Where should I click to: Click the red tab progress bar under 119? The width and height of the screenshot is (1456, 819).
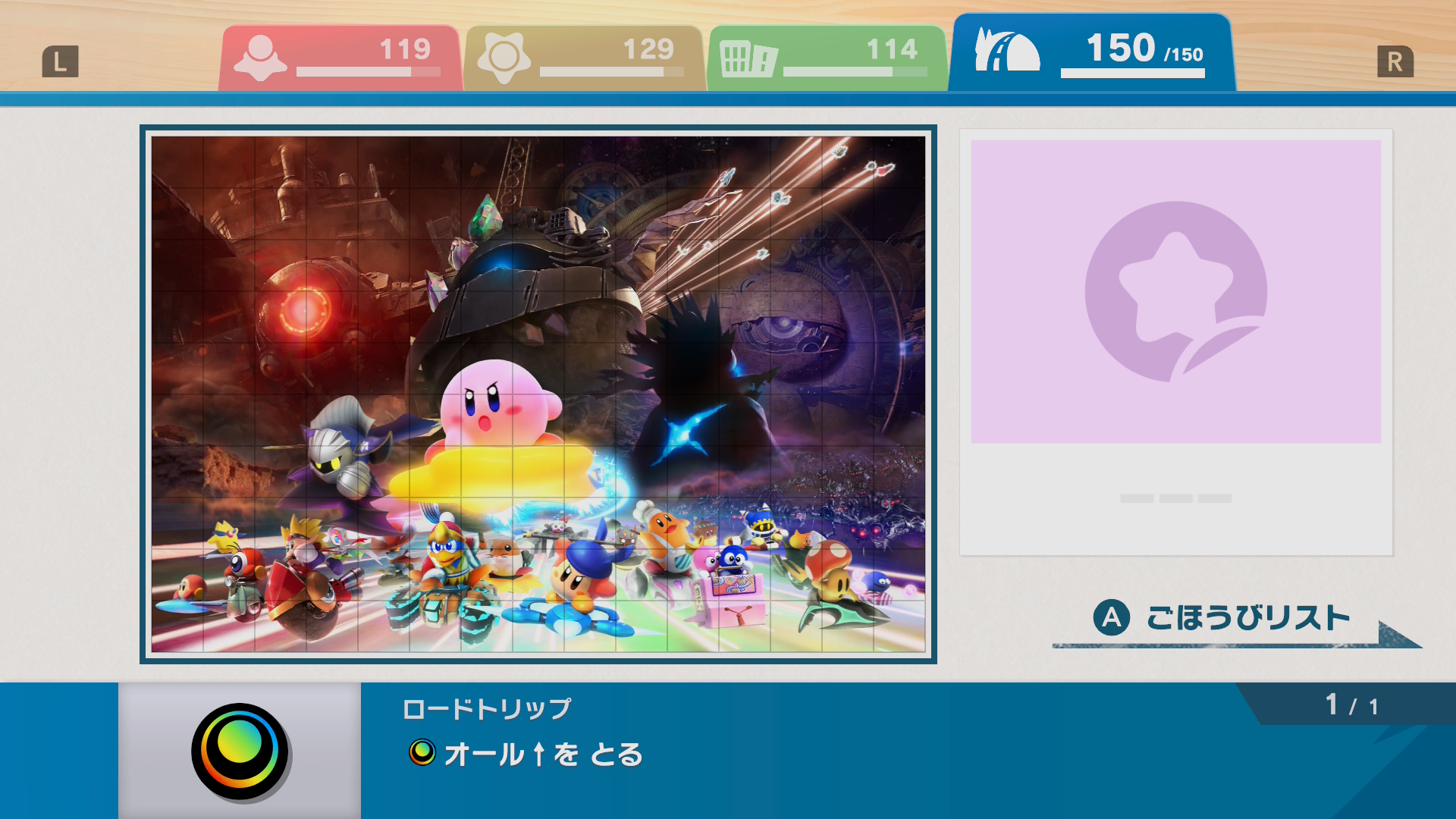point(369,72)
